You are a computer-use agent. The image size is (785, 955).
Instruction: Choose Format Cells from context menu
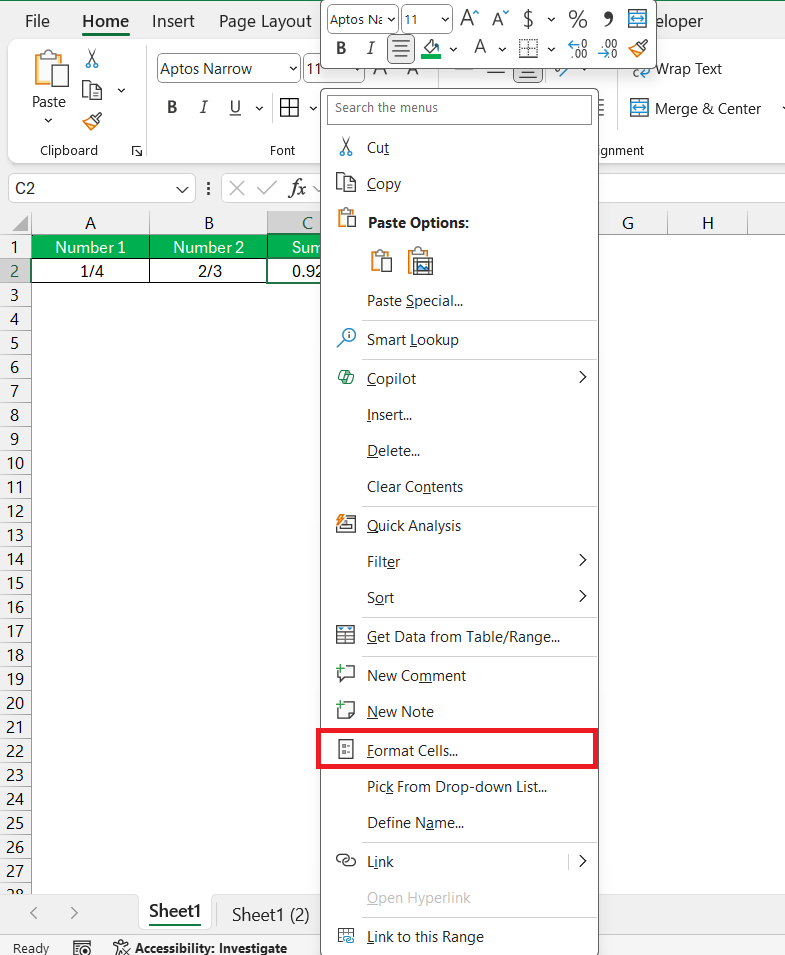point(459,750)
